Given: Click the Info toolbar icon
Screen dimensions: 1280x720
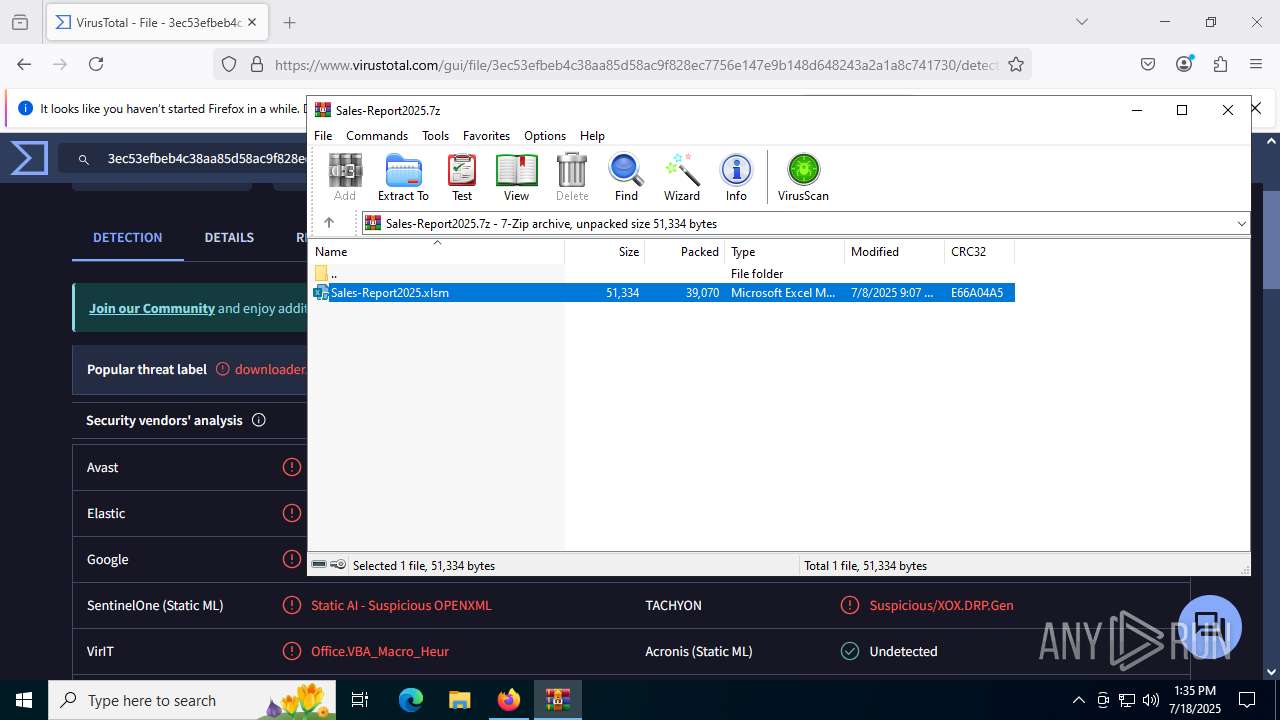Looking at the screenshot, I should pos(736,177).
